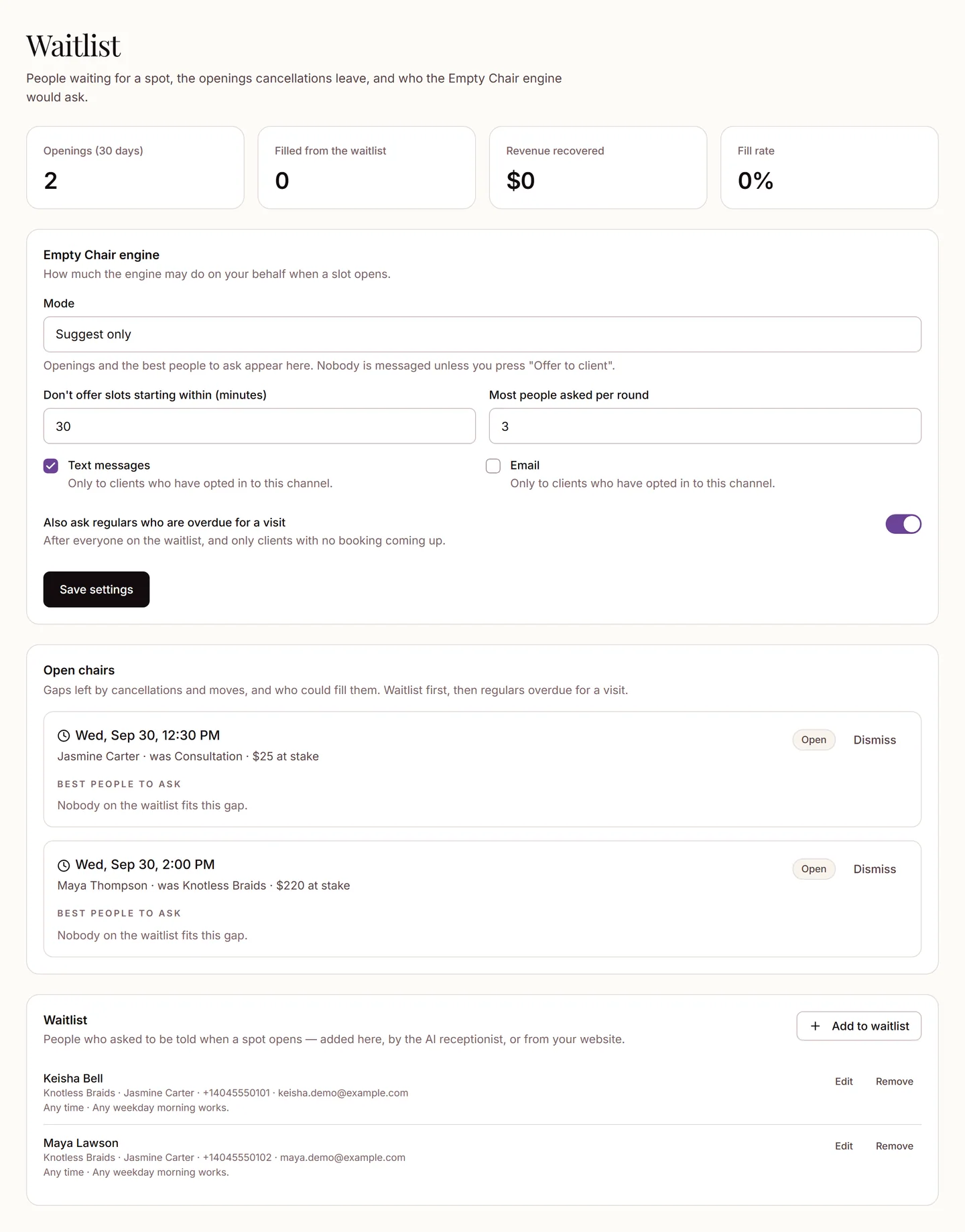Click maya.demo@example.com contact line

point(224,1158)
